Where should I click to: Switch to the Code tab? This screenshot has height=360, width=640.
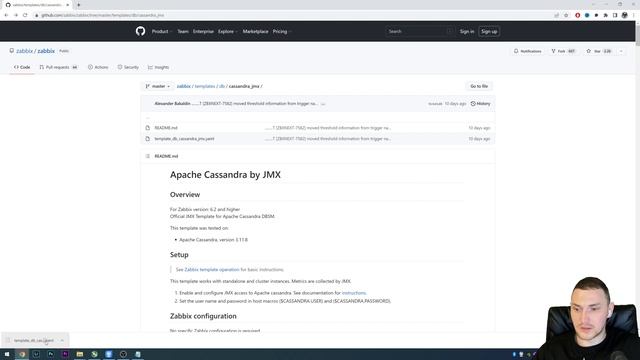click(22, 67)
